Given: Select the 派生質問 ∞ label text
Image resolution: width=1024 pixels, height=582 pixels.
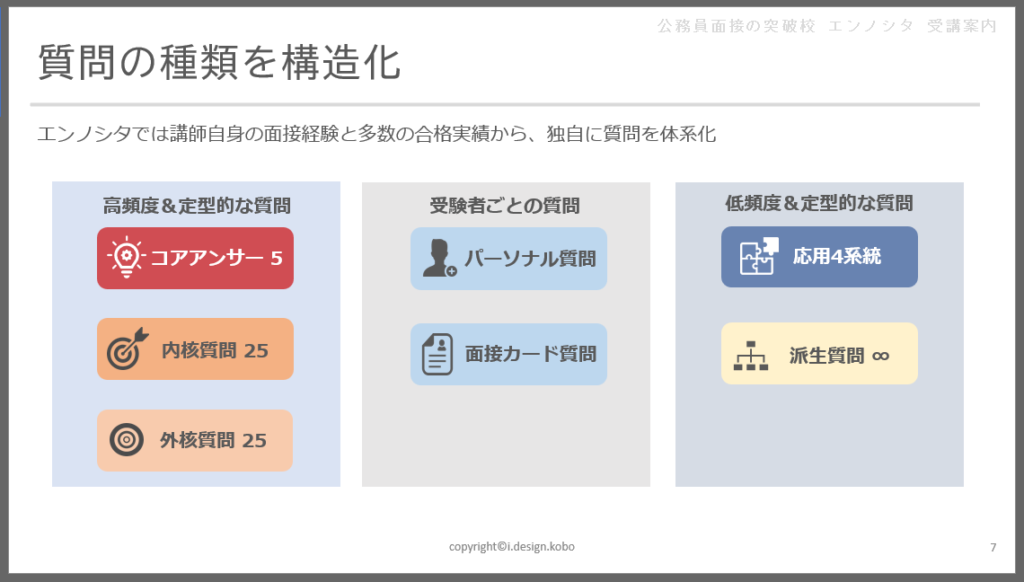Looking at the screenshot, I should click(x=839, y=355).
